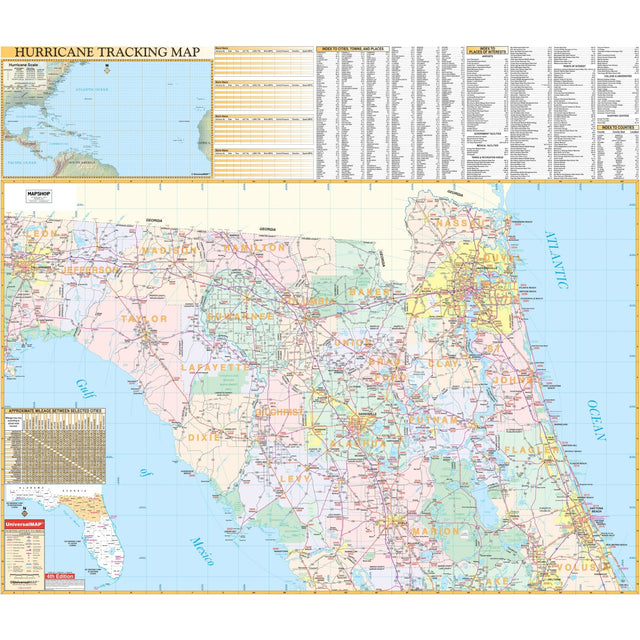Select the Index to Places of Interest header
The image size is (640, 640).
(x=486, y=50)
